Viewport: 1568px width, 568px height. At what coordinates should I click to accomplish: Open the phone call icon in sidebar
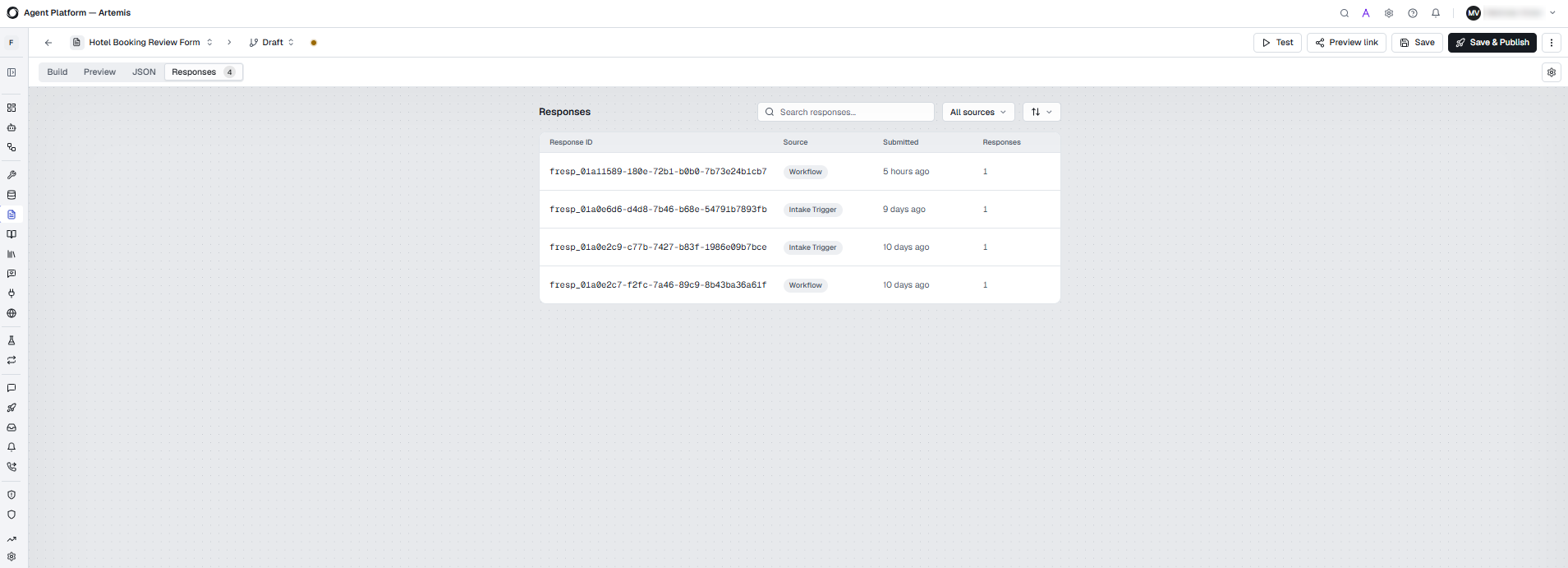coord(11,467)
